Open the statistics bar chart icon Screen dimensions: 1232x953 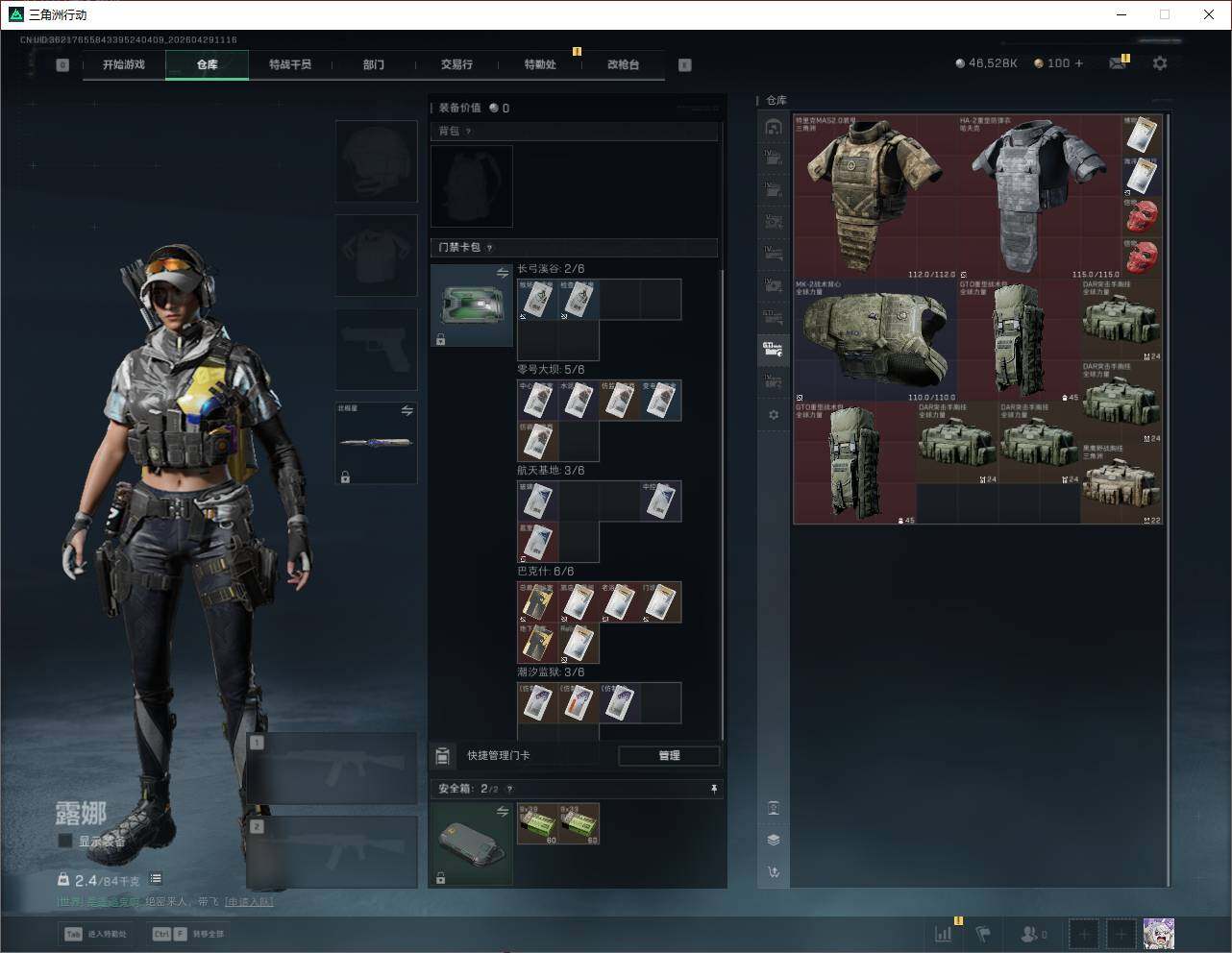944,934
